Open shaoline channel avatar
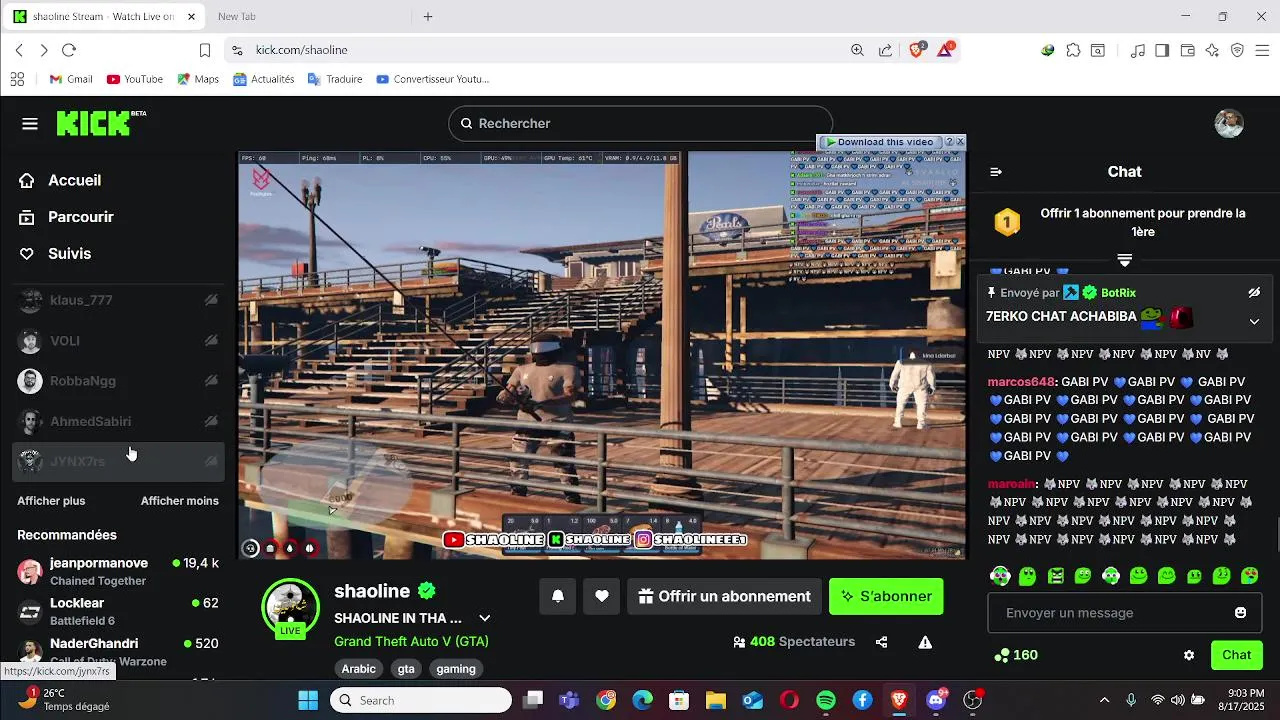1280x720 pixels. pos(291,607)
